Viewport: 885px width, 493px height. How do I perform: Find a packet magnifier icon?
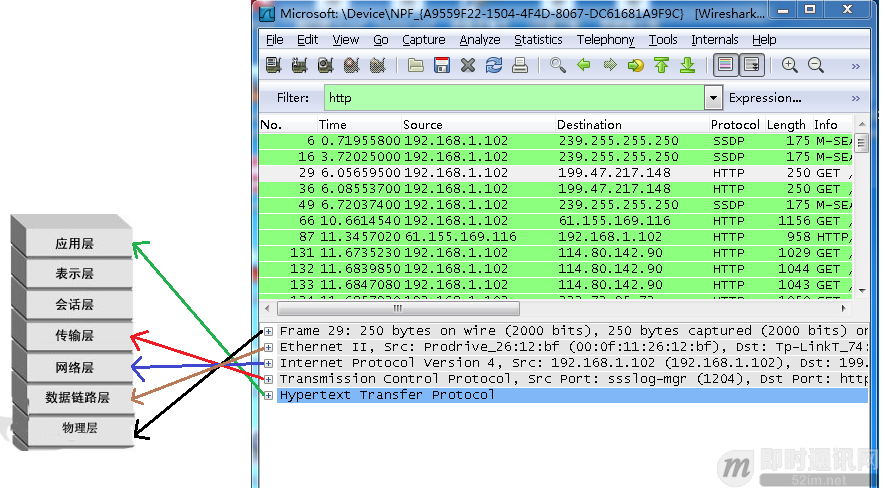[x=558, y=65]
